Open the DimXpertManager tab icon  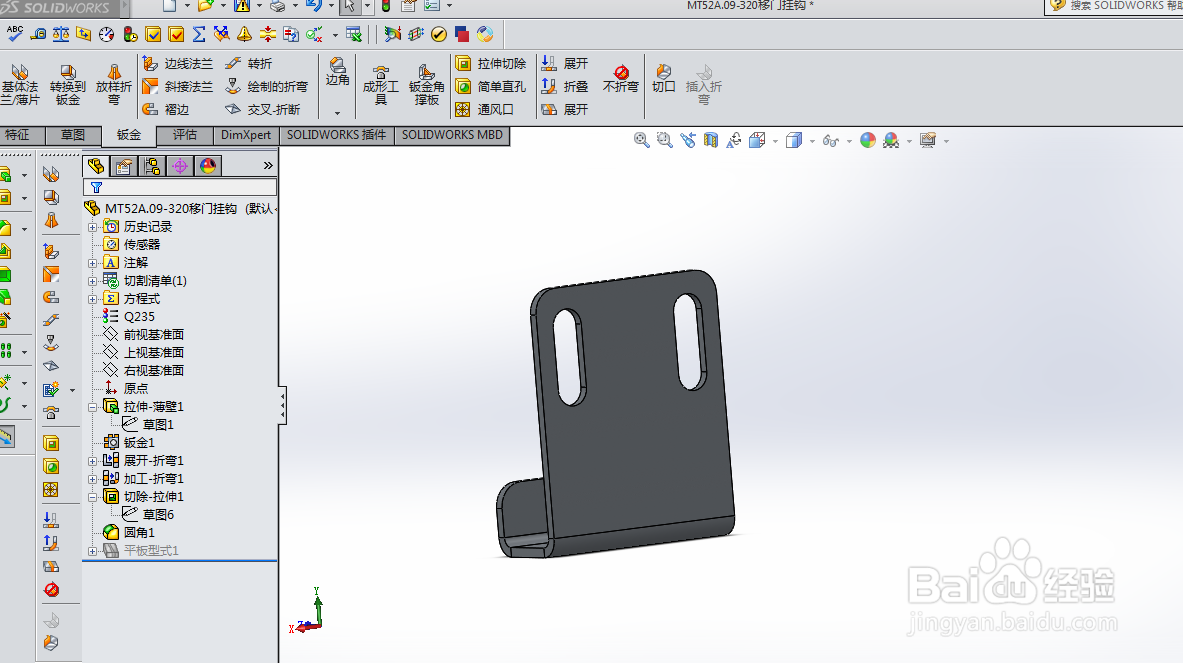coord(180,166)
